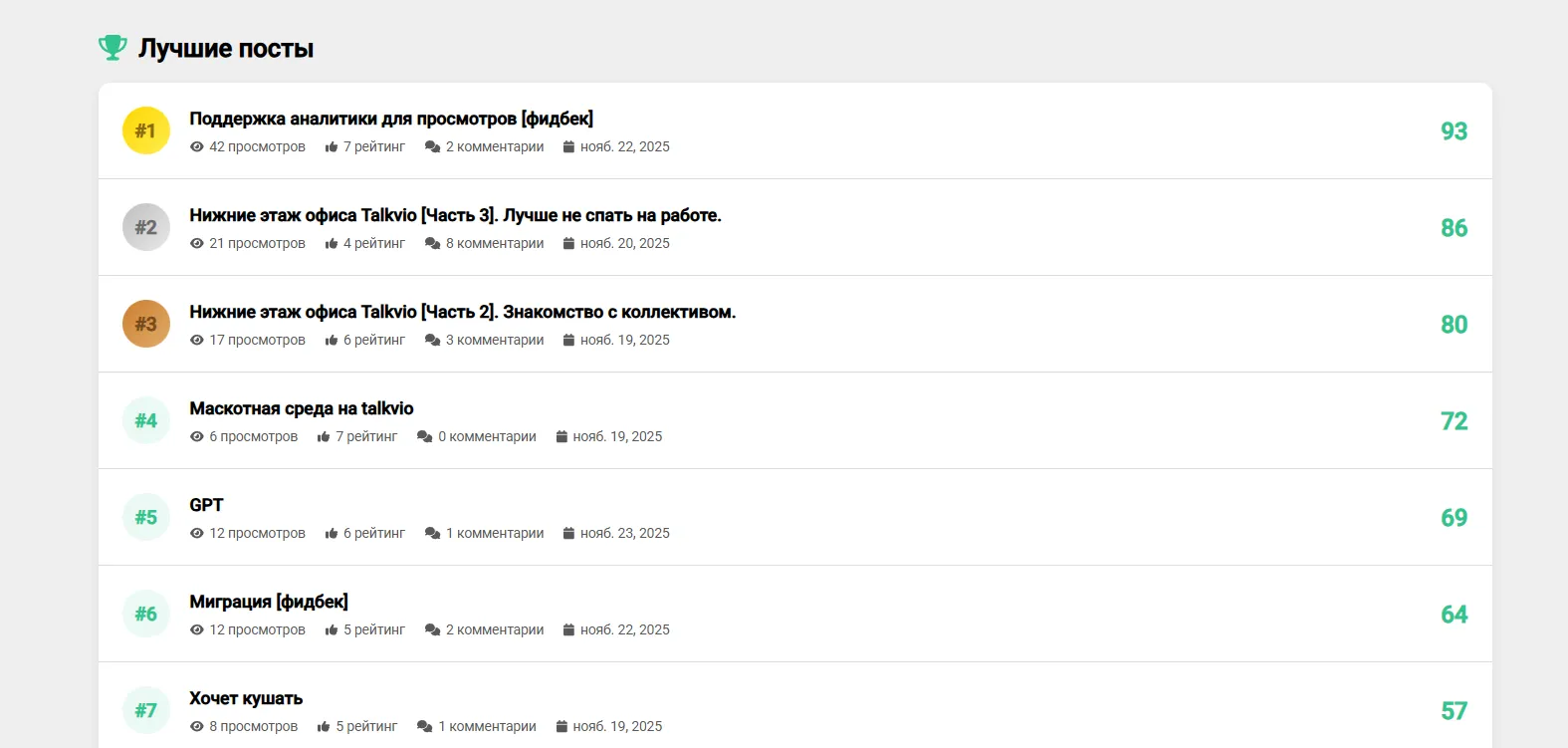Image resolution: width=1568 pixels, height=748 pixels.
Task: Click the bronze #3 rank badge
Action: tap(146, 324)
